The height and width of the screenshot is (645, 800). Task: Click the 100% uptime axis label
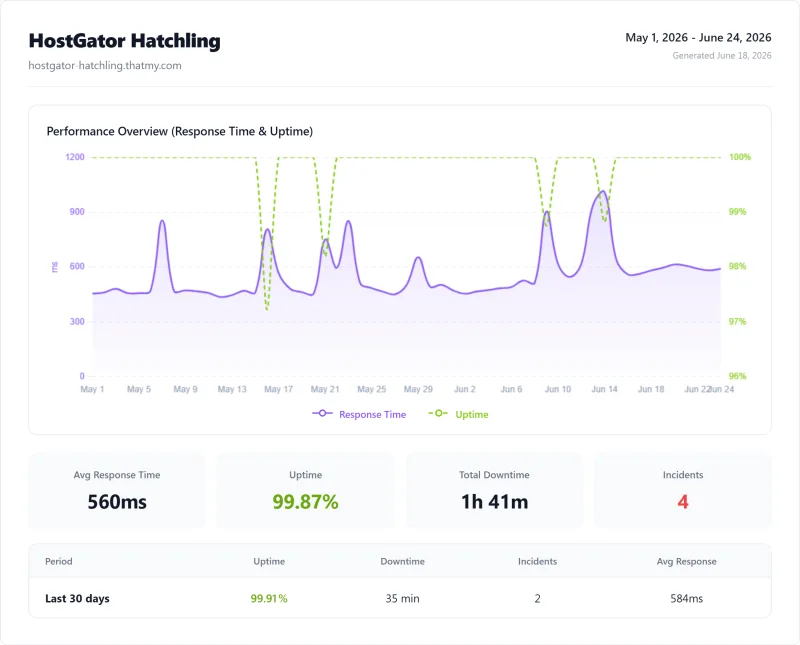pyautogui.click(x=740, y=157)
